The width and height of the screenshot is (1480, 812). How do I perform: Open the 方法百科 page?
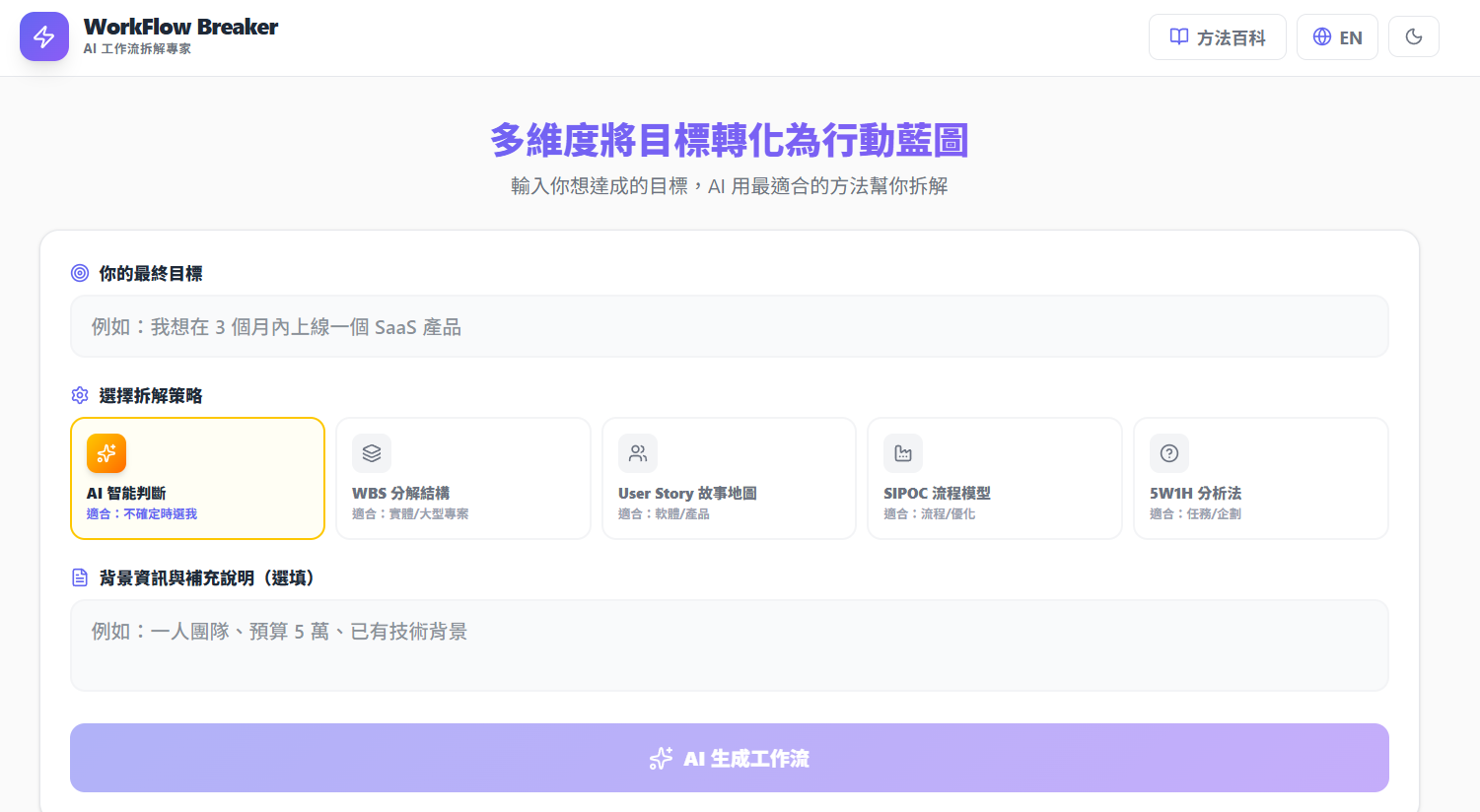[1217, 36]
